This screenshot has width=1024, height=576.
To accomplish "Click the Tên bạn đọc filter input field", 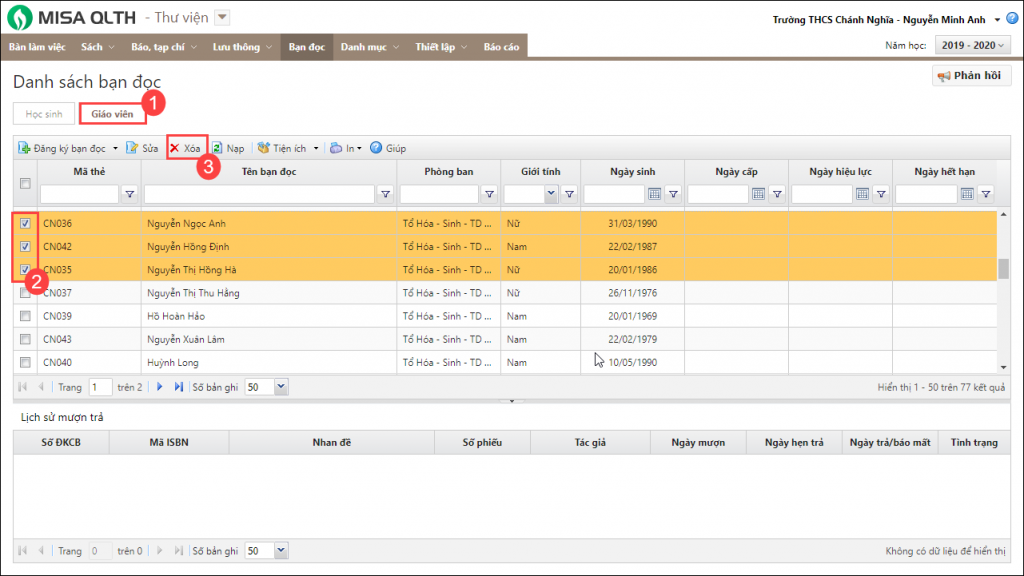I will [257, 194].
